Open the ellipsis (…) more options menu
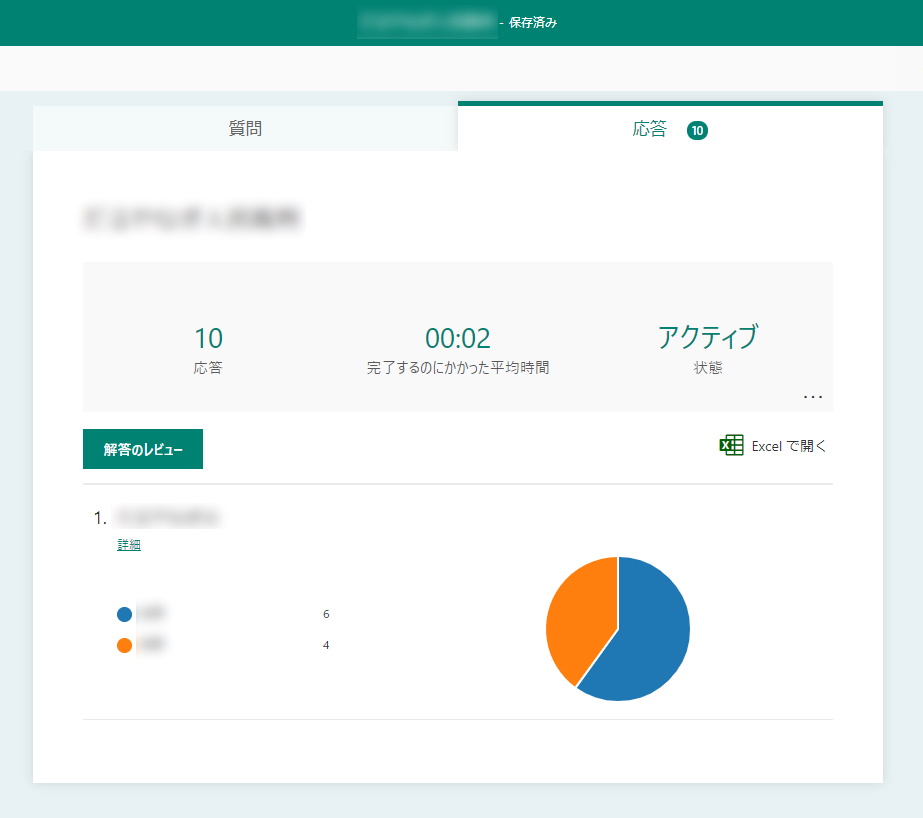The height and width of the screenshot is (818, 923). coord(813,396)
